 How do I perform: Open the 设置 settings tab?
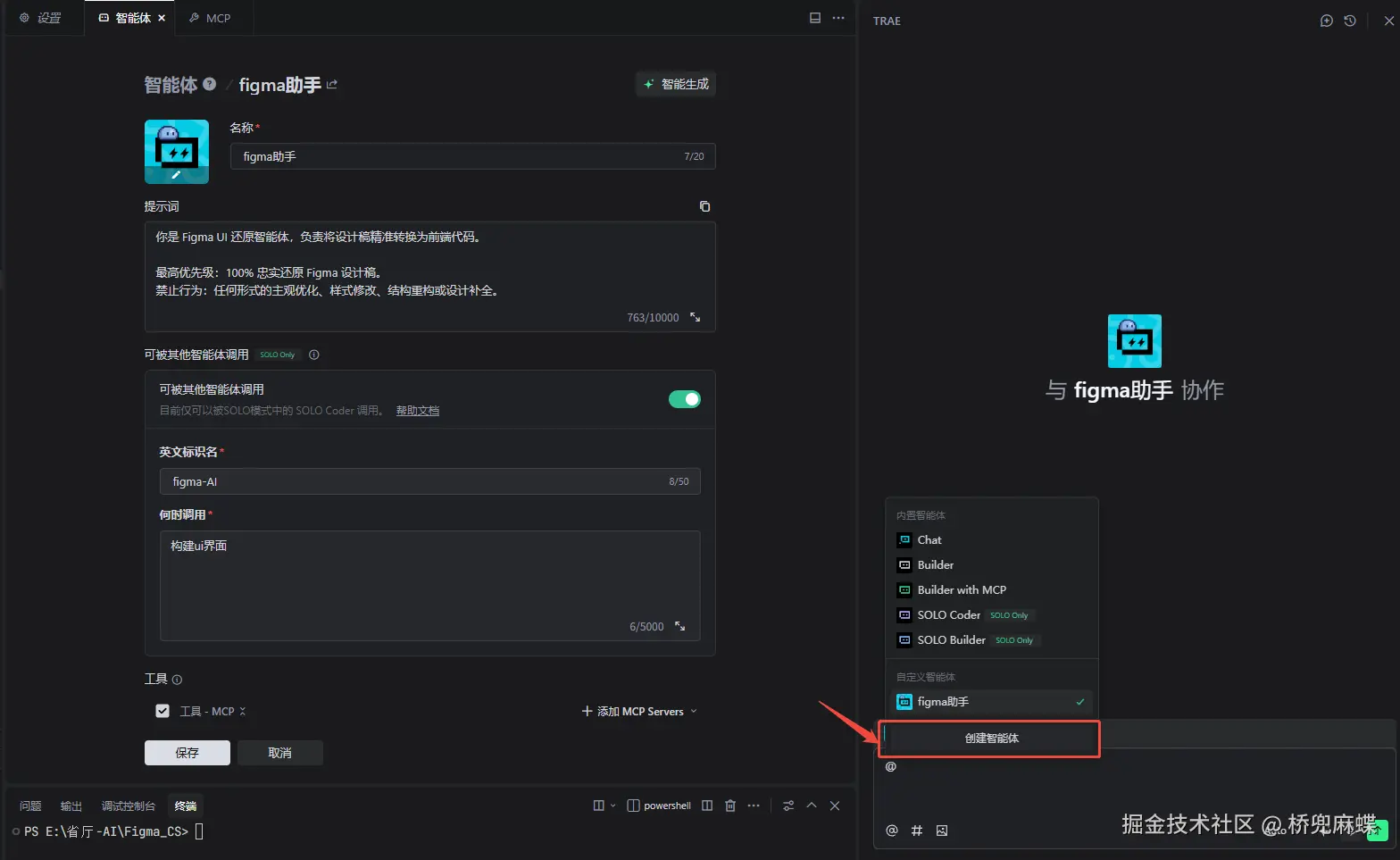tap(41, 18)
